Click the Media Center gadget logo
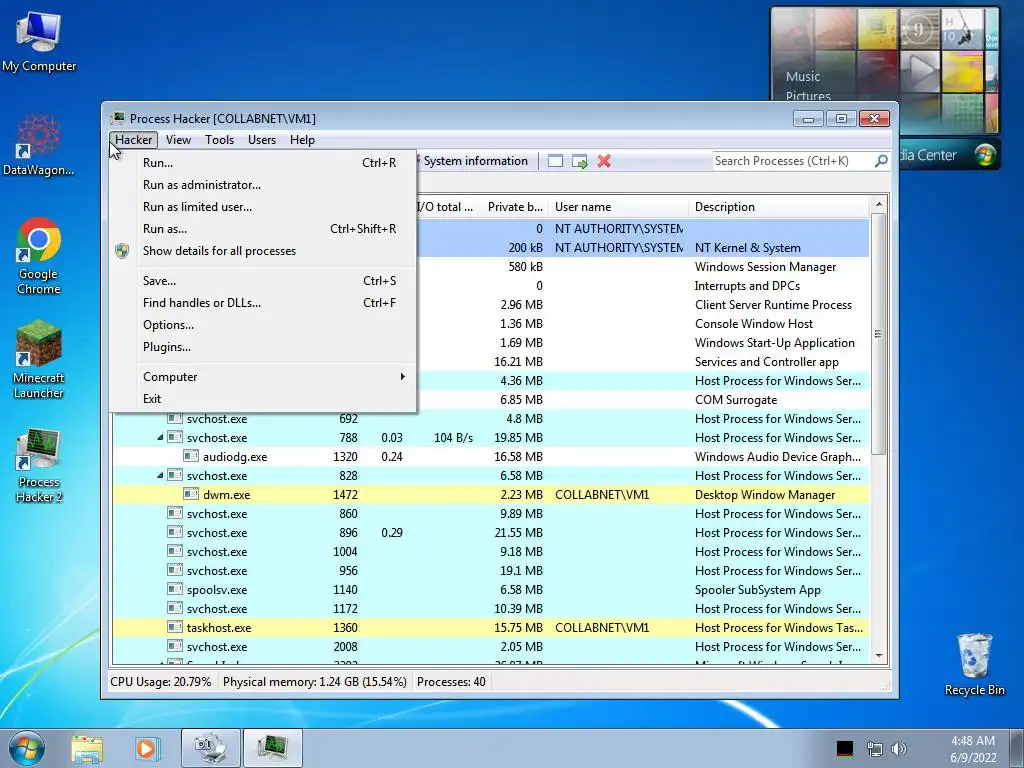 pyautogui.click(x=985, y=155)
